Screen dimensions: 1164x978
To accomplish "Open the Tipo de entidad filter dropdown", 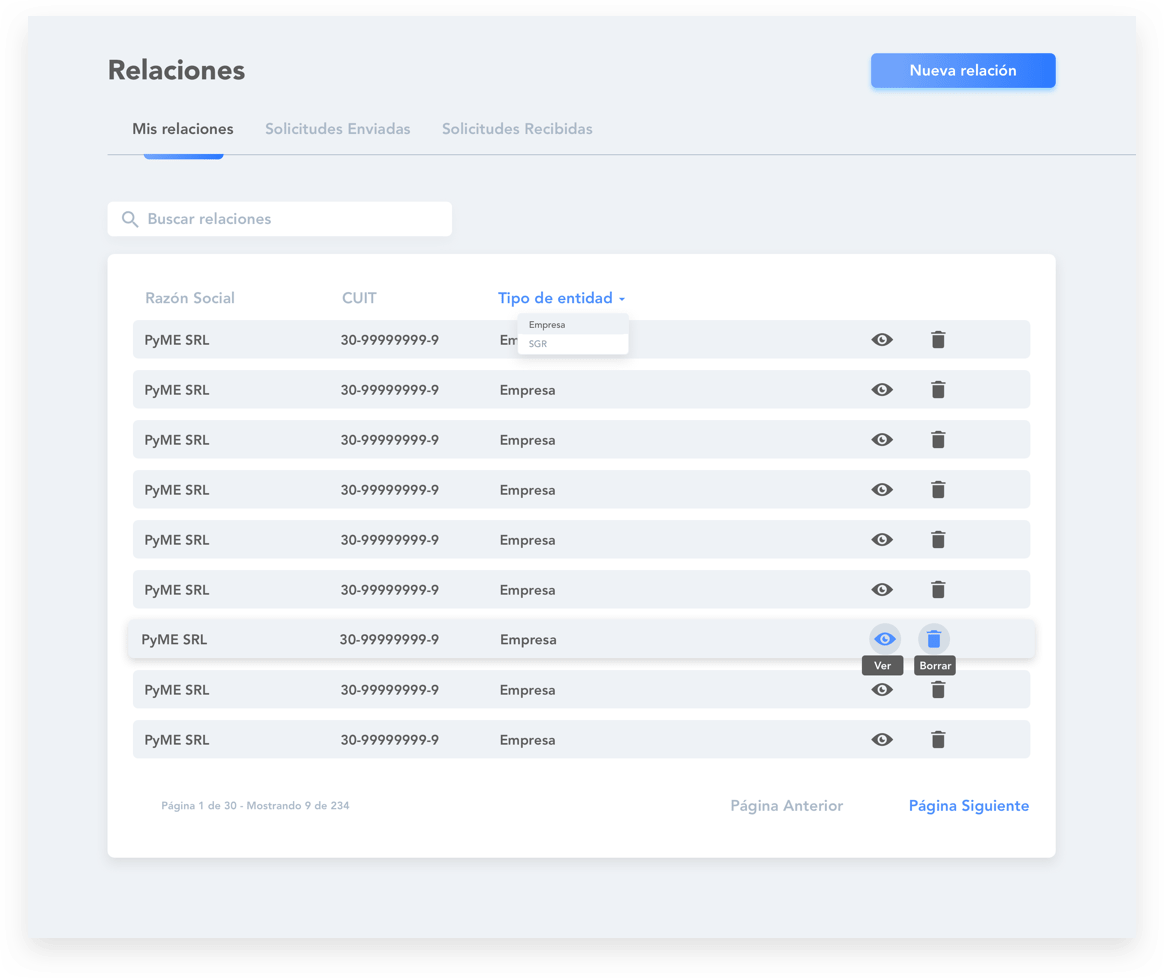I will pyautogui.click(x=561, y=298).
